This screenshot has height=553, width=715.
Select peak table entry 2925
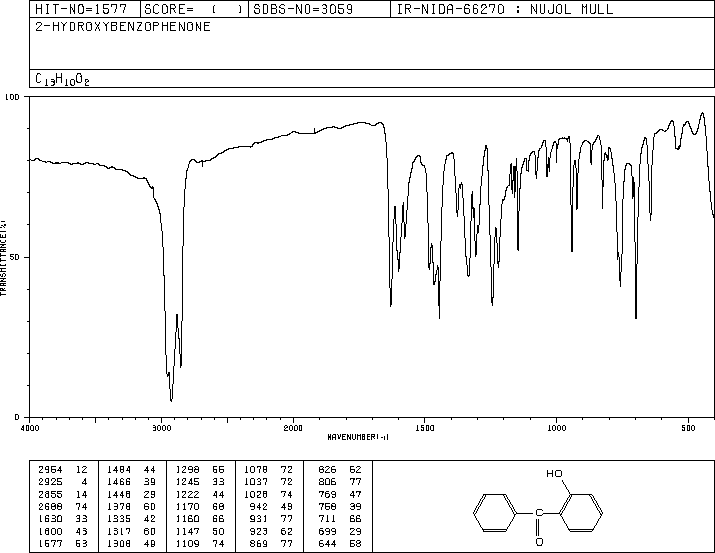[50, 482]
